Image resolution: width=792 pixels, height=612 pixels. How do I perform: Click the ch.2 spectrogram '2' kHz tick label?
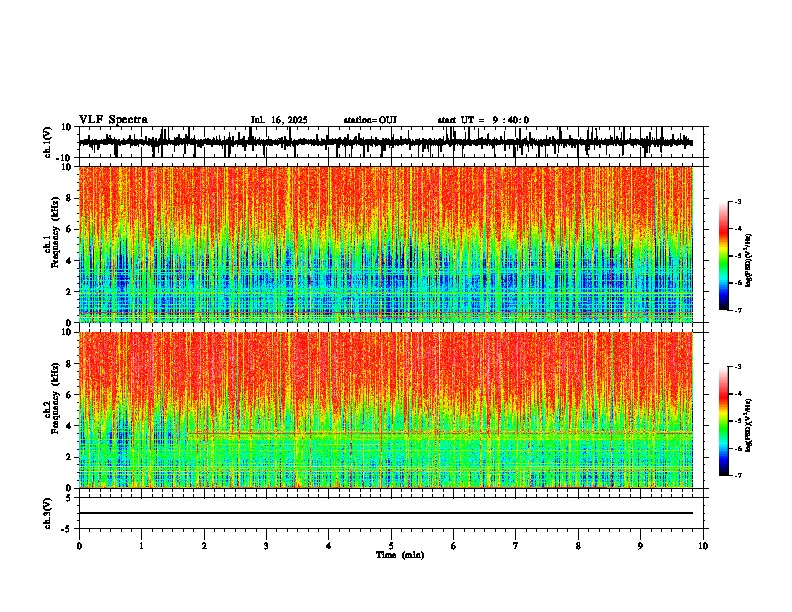pyautogui.click(x=69, y=457)
